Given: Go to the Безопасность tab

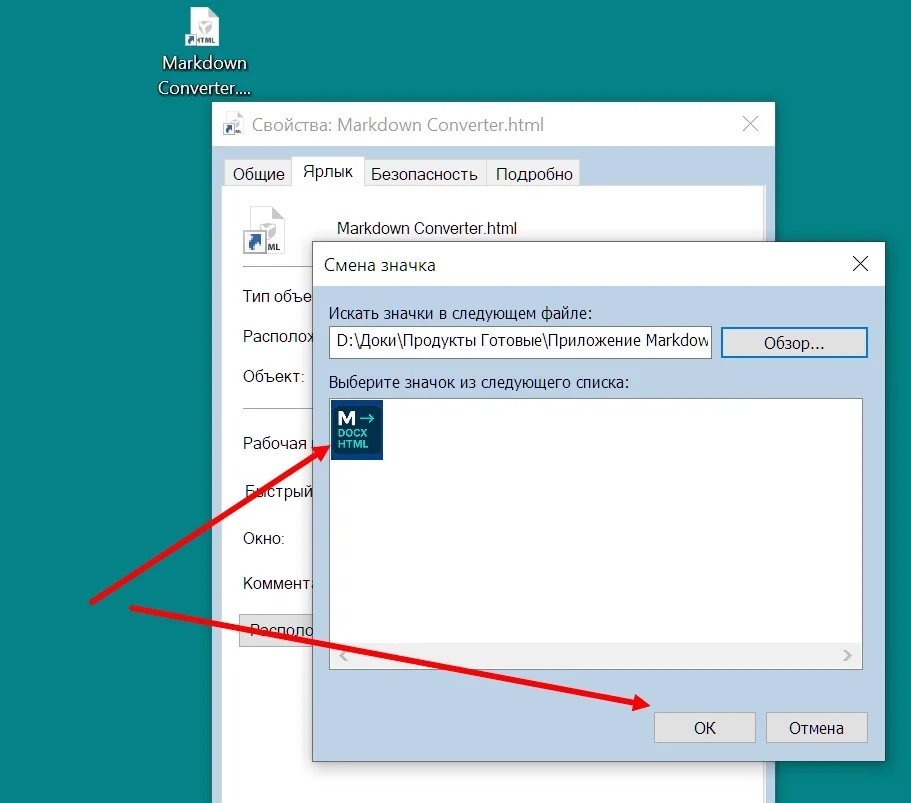Looking at the screenshot, I should click(x=424, y=174).
